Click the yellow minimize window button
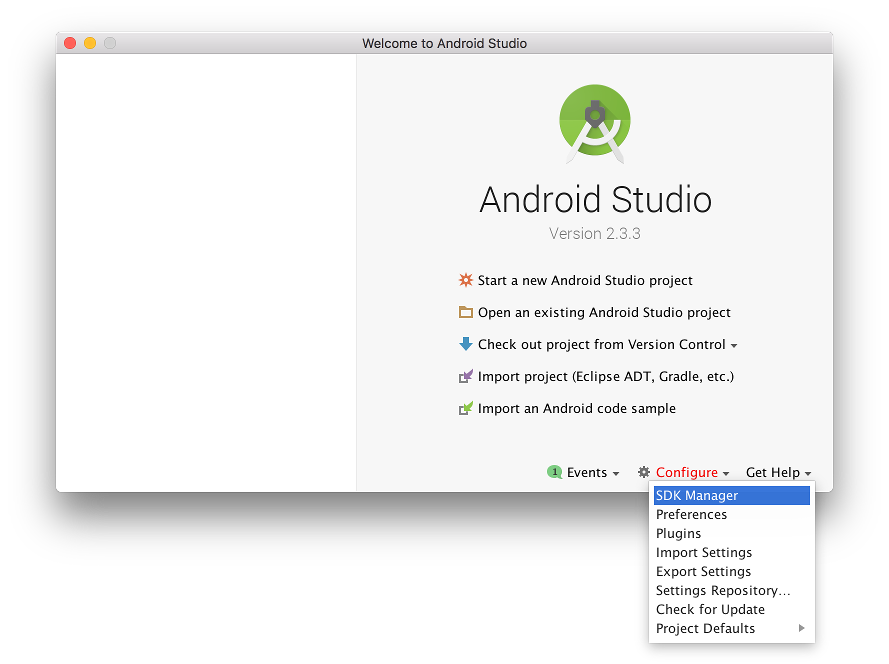Screen dimensions: 889x664 coord(90,43)
